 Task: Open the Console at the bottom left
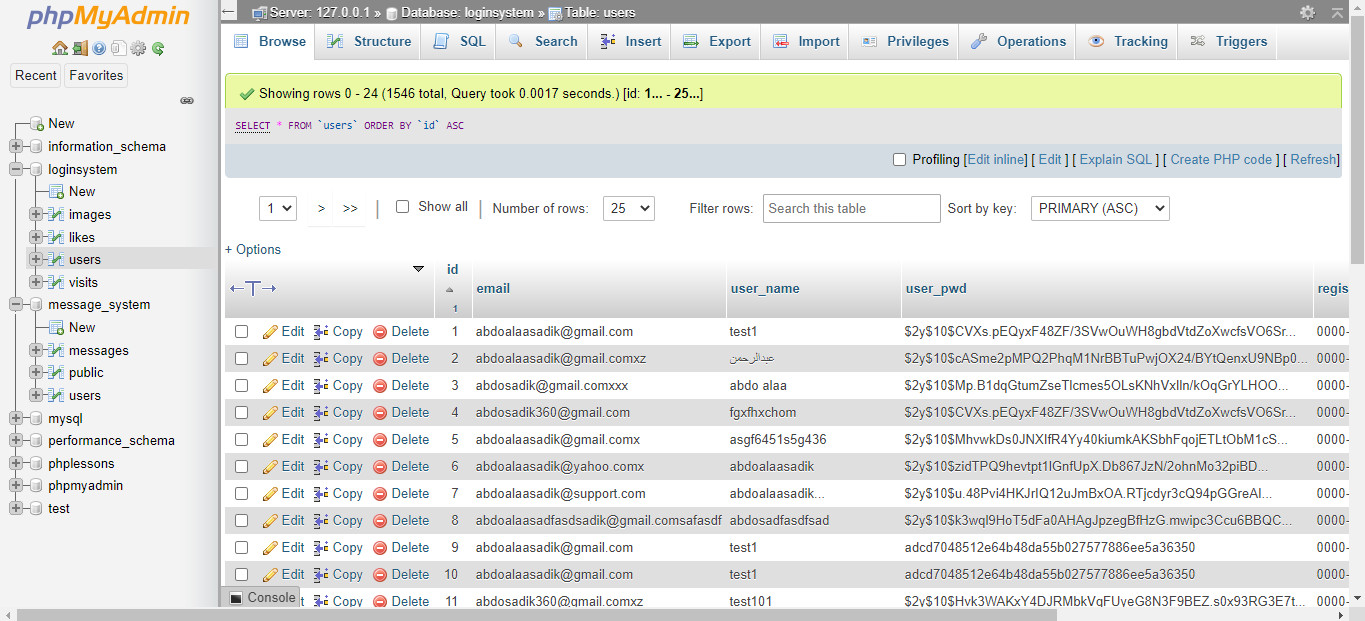(x=263, y=597)
